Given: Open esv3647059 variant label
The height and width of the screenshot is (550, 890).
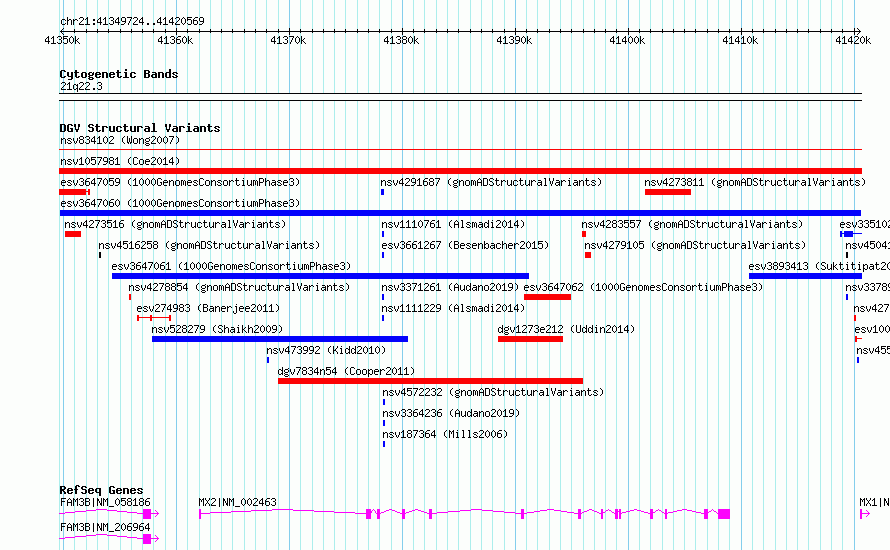Looking at the screenshot, I should (180, 182).
